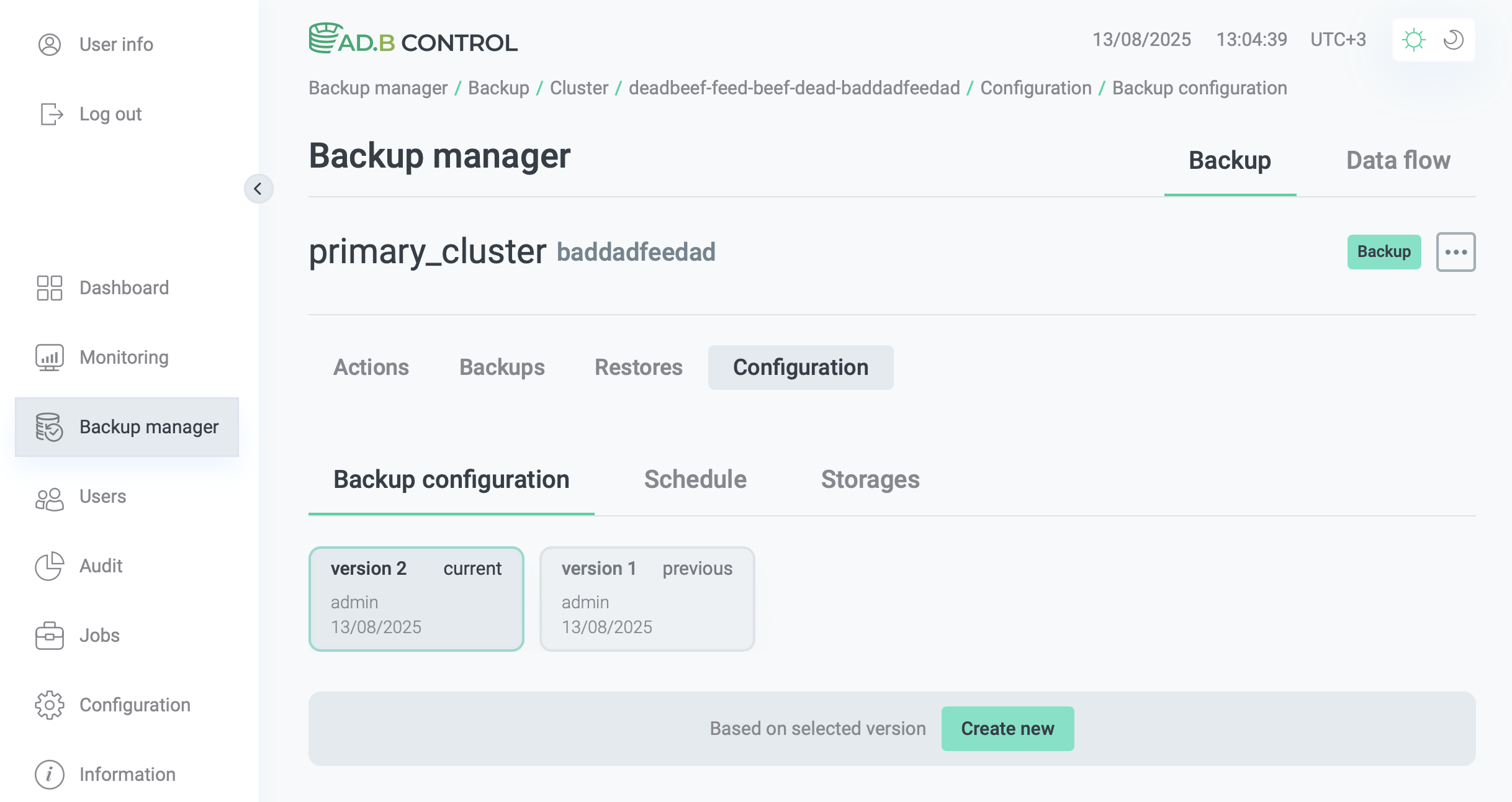
Task: Switch to the Data flow tab
Action: (x=1398, y=160)
